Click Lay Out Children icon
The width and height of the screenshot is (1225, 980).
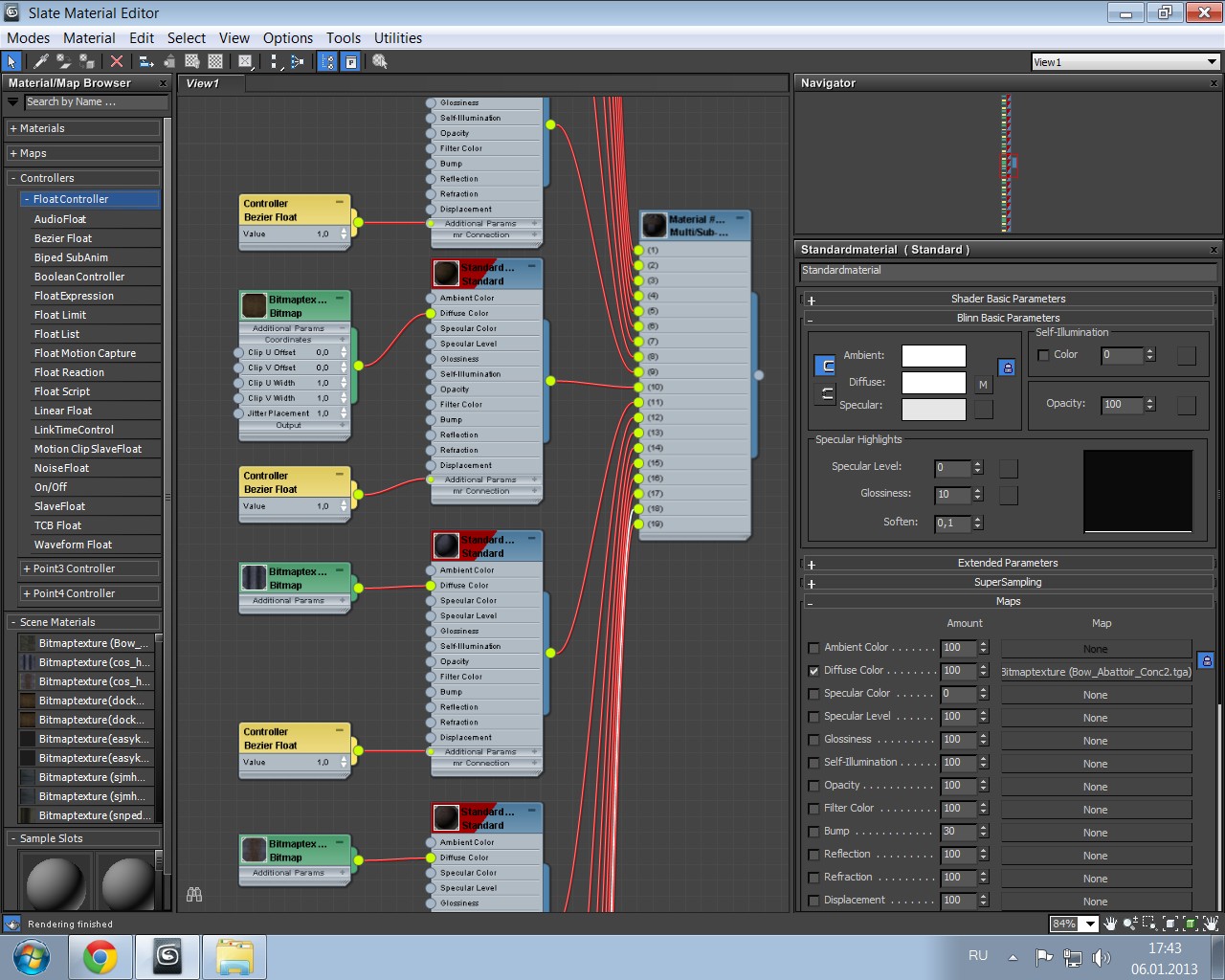297,61
